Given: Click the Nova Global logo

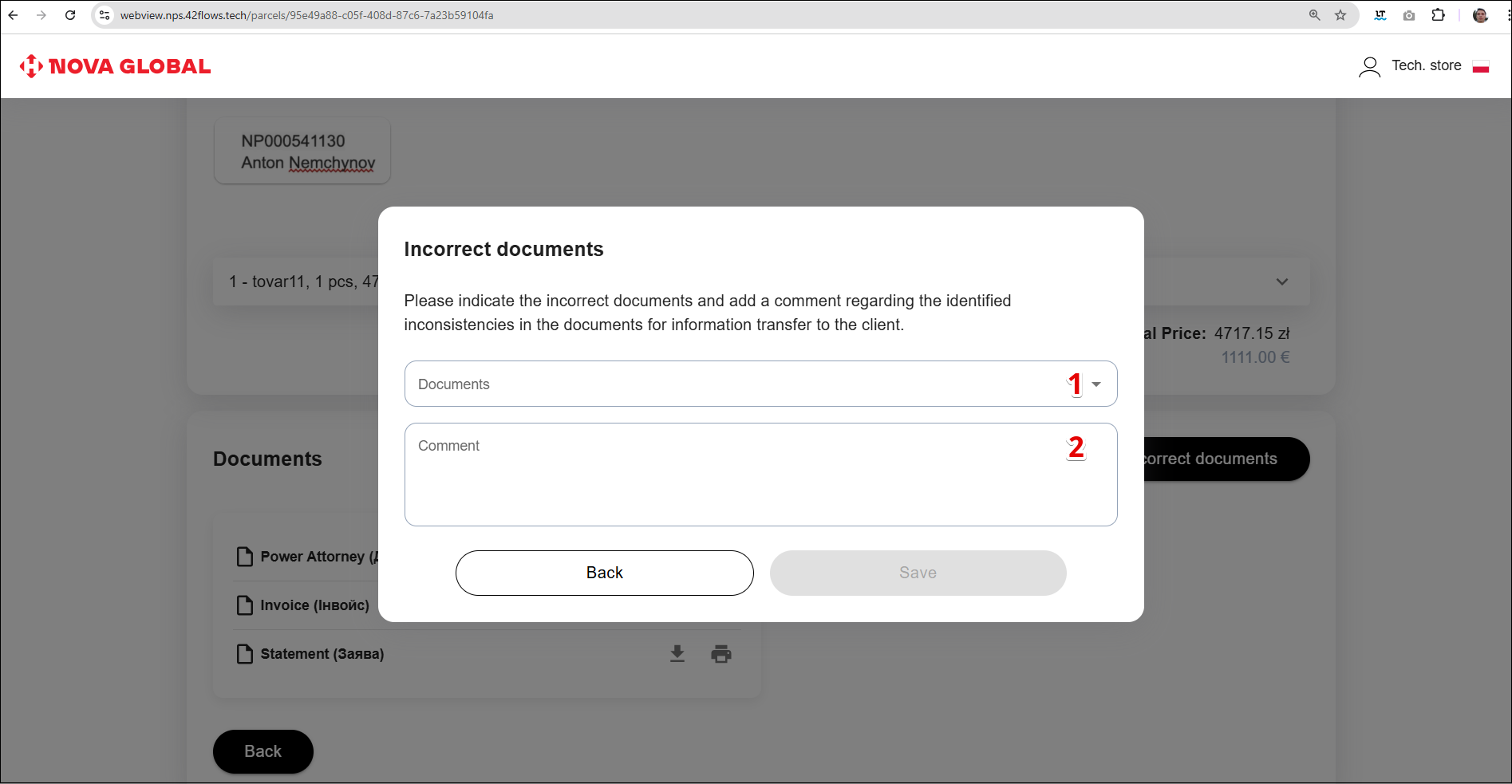Looking at the screenshot, I should click(x=116, y=66).
